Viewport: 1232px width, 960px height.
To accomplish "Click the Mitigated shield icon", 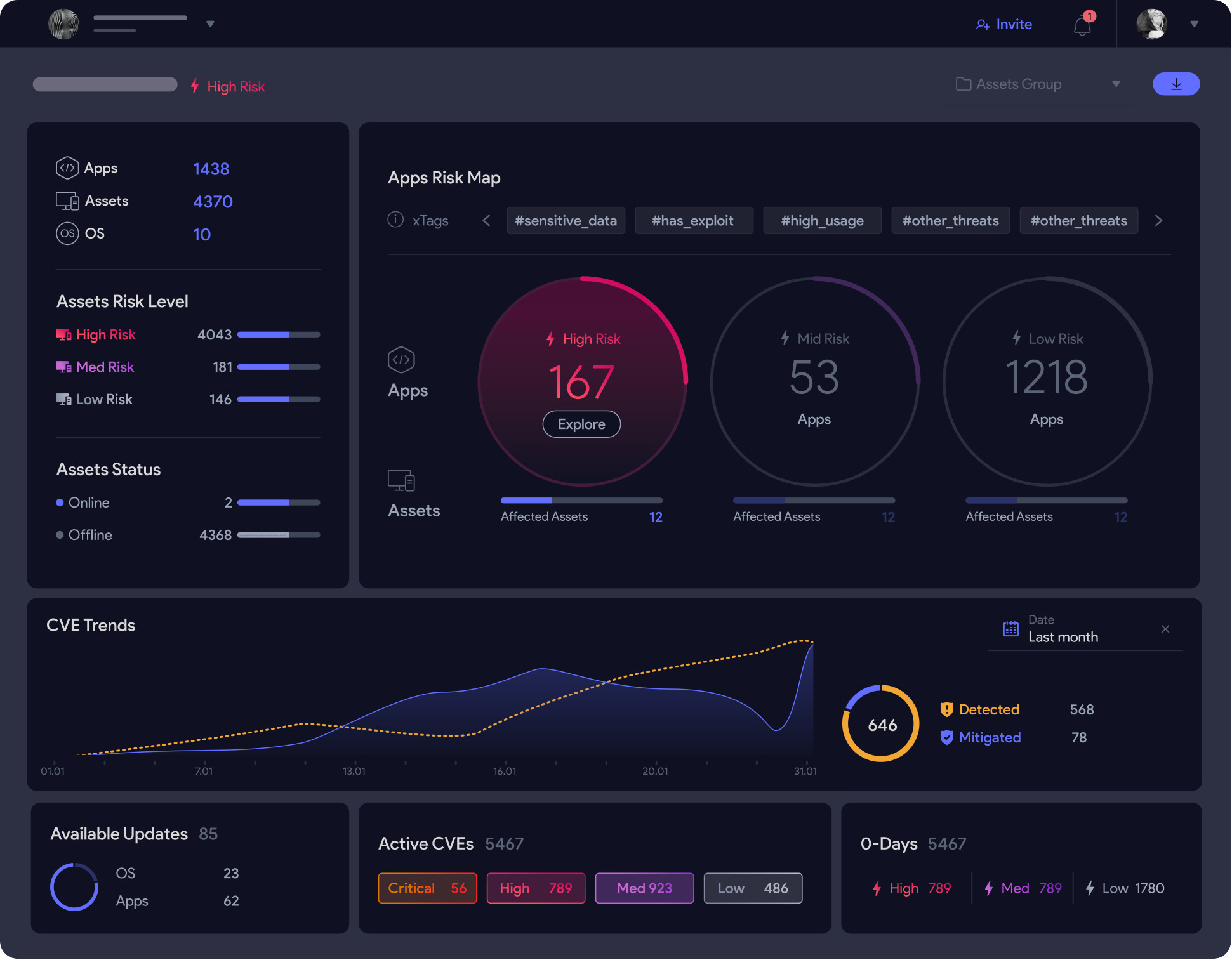I will click(946, 737).
